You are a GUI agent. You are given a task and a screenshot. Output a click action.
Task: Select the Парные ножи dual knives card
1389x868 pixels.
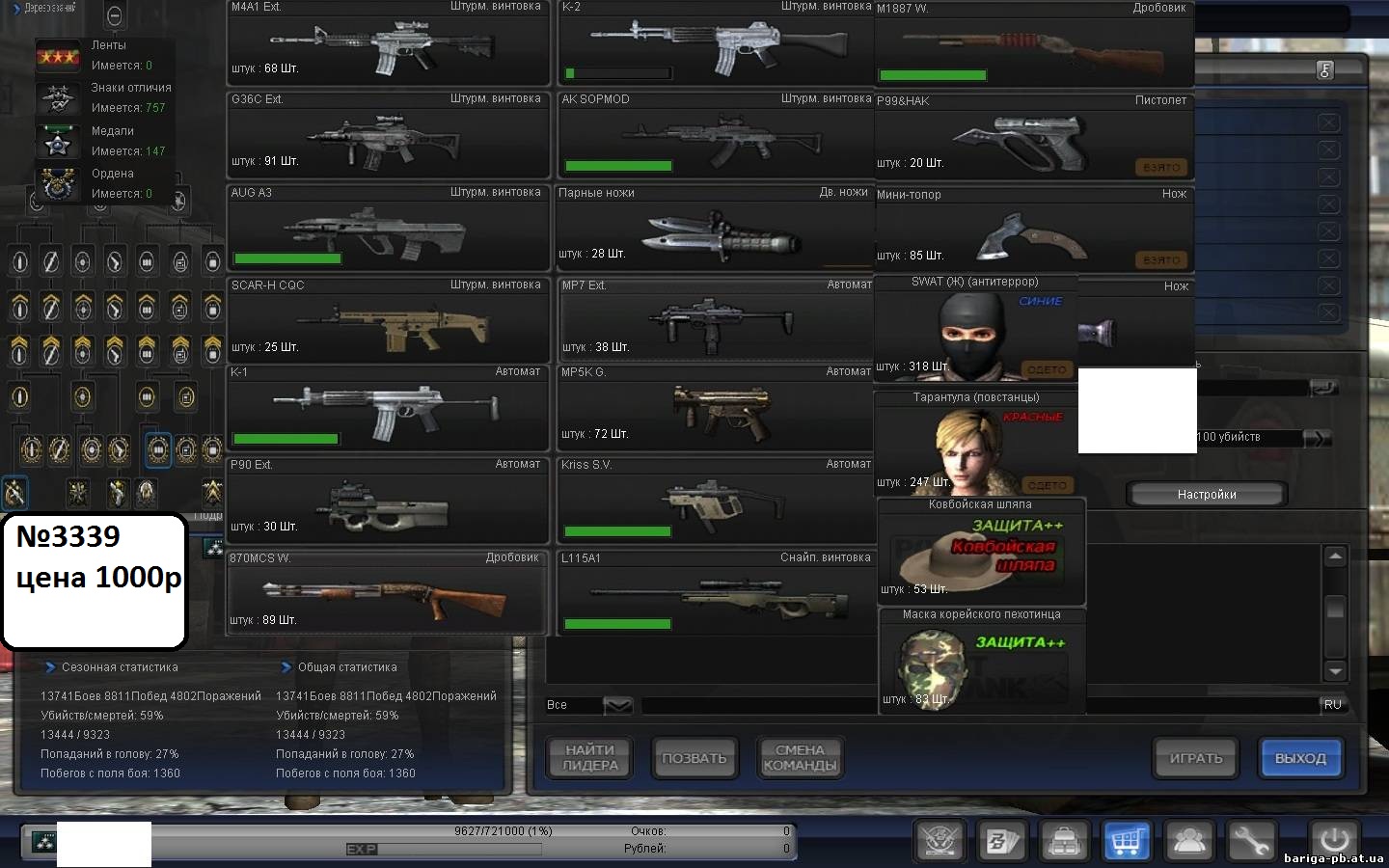click(x=714, y=228)
